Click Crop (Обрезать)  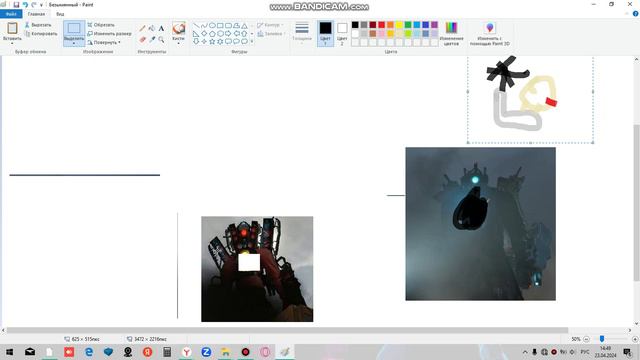pyautogui.click(x=101, y=25)
